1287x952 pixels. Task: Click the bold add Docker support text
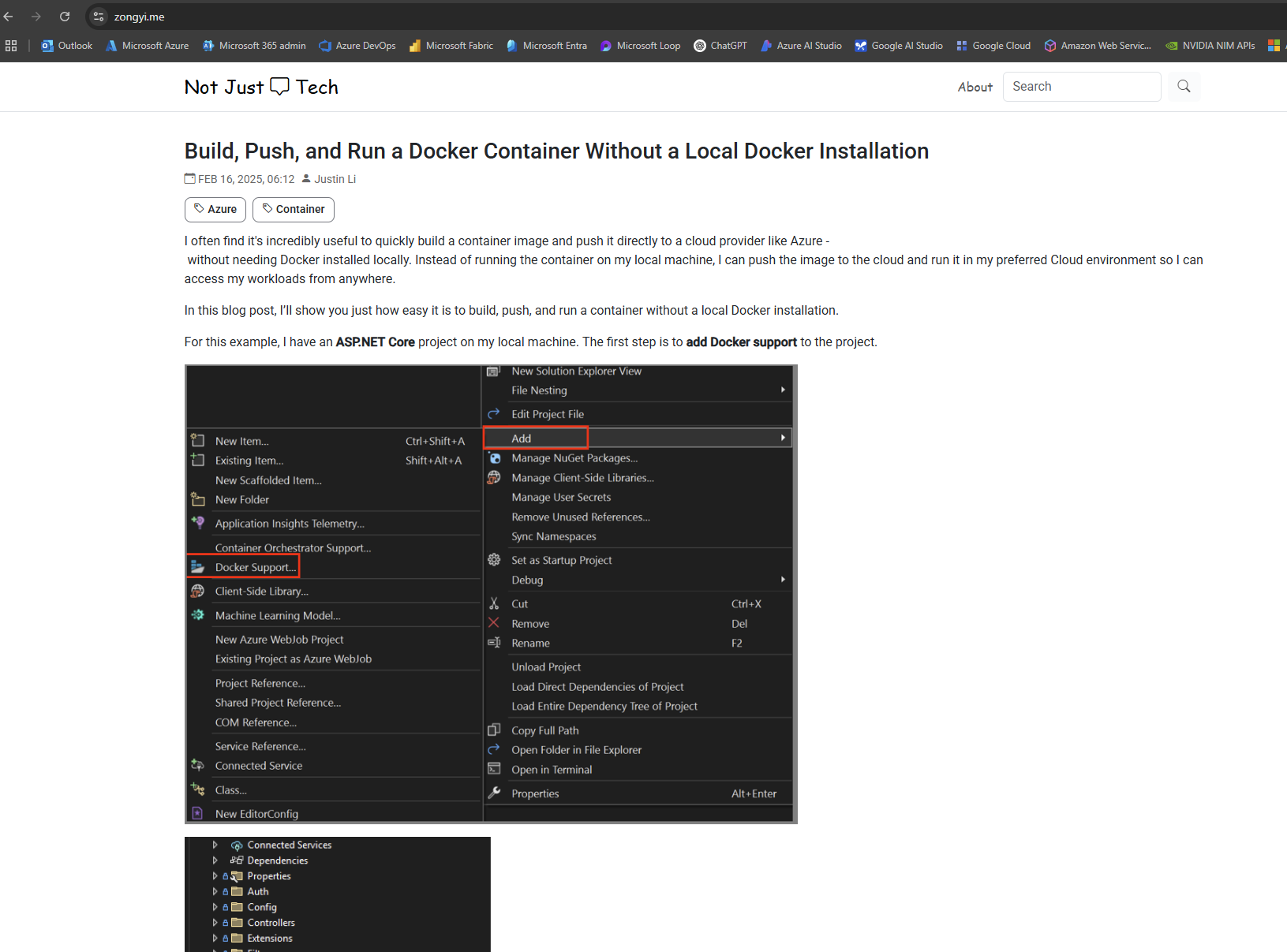coord(741,342)
